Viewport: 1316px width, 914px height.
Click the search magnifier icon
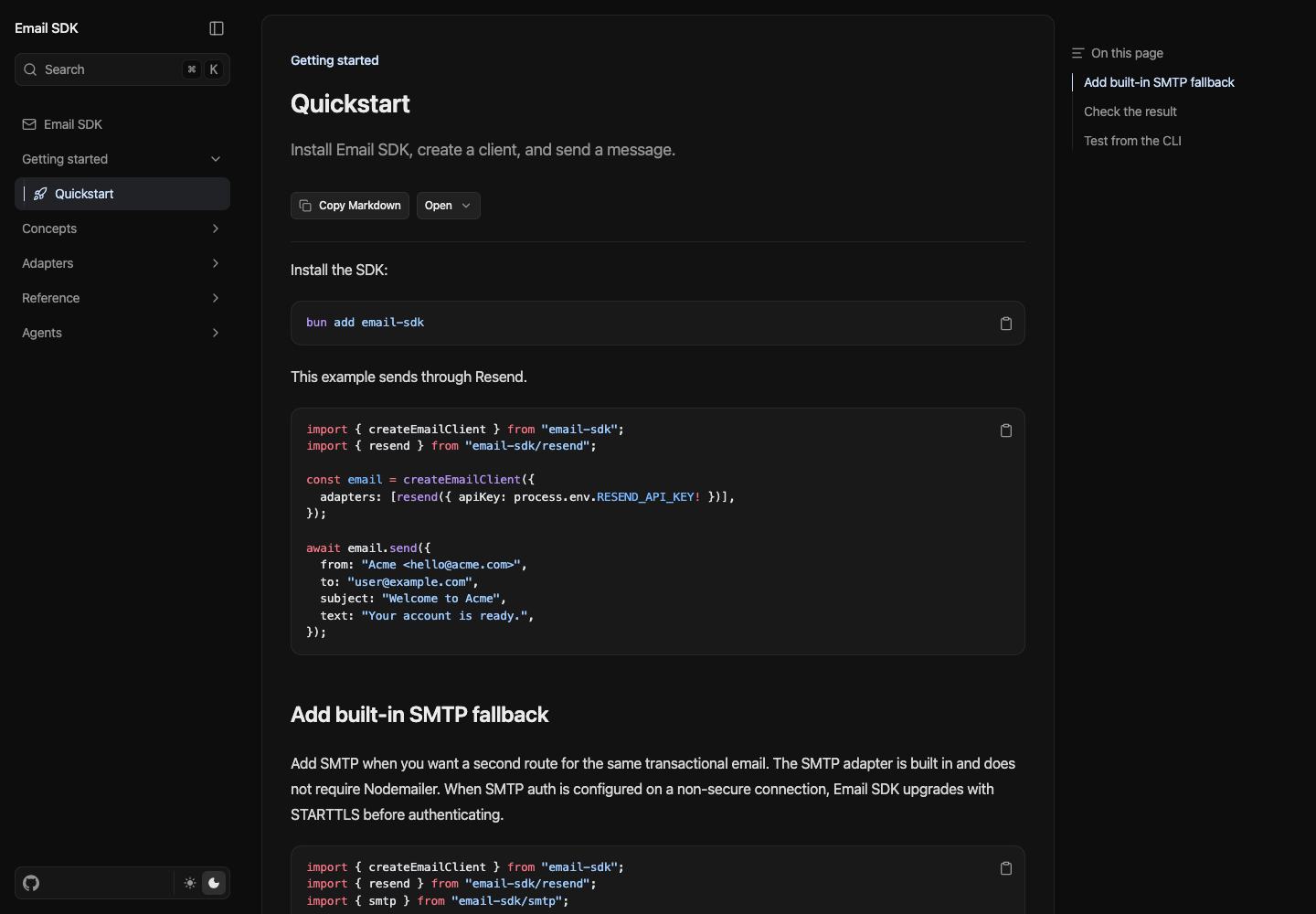click(x=30, y=69)
